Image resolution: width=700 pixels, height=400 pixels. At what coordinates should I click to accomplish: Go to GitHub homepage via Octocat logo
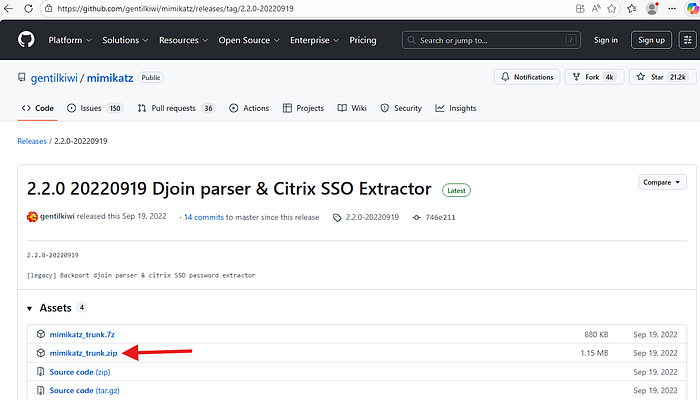(26, 40)
